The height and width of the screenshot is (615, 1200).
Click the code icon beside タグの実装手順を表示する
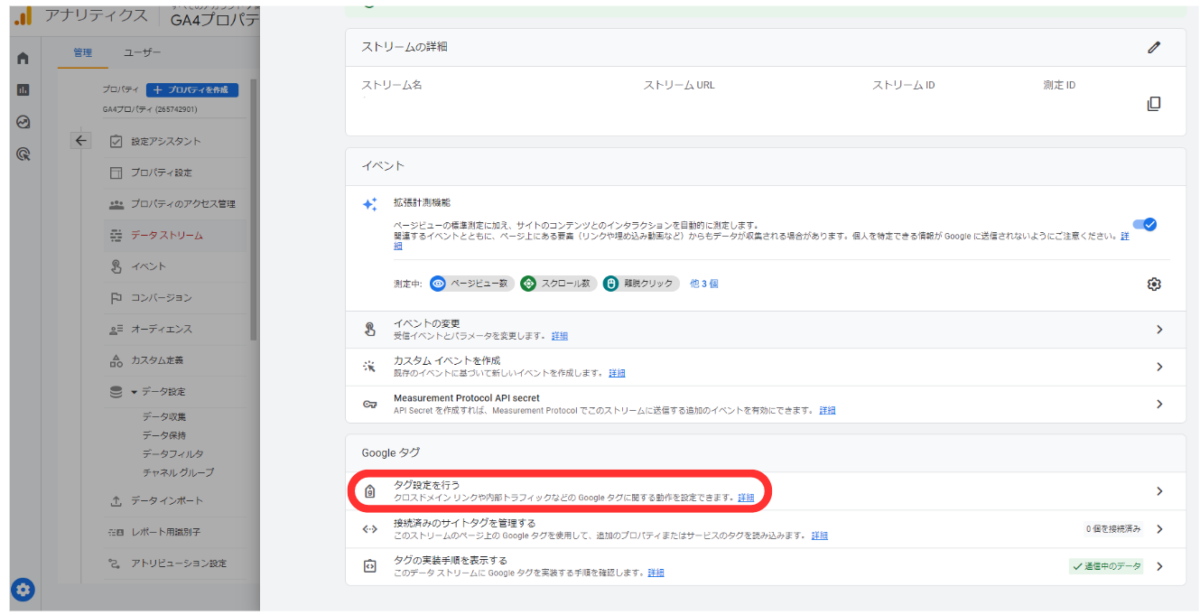(x=369, y=566)
